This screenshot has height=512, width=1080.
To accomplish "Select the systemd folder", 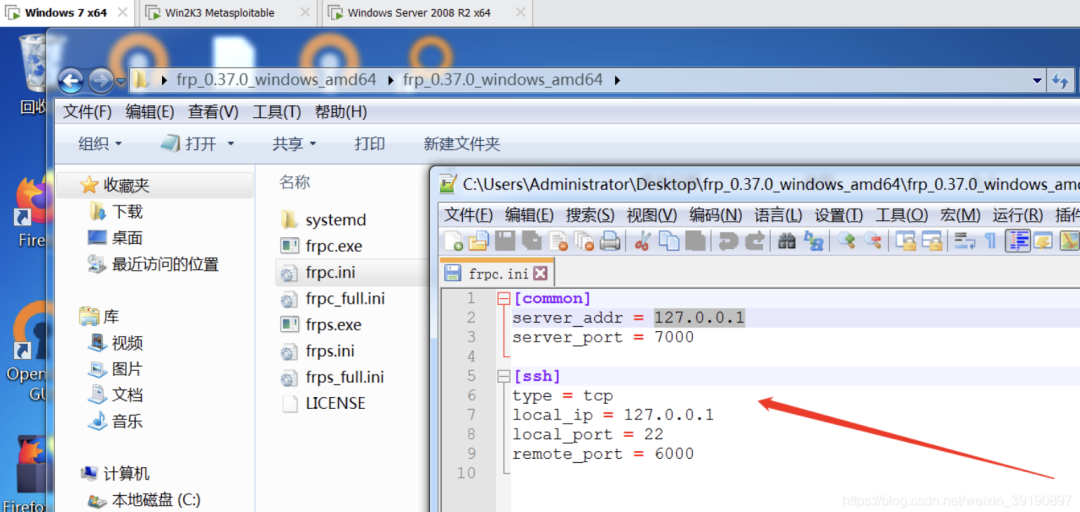I will click(335, 220).
